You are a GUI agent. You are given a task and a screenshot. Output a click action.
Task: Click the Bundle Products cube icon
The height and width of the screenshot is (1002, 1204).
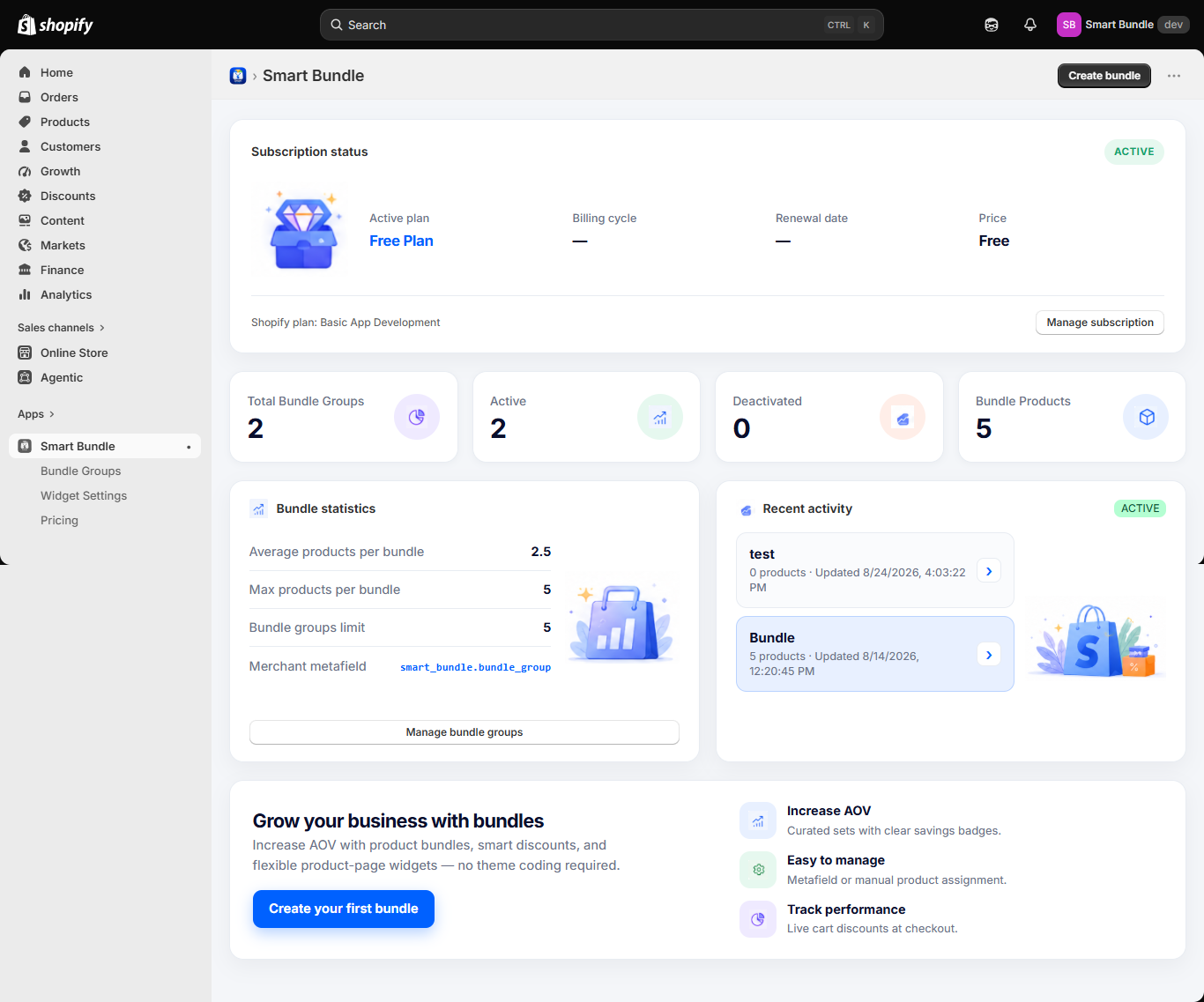1146,417
